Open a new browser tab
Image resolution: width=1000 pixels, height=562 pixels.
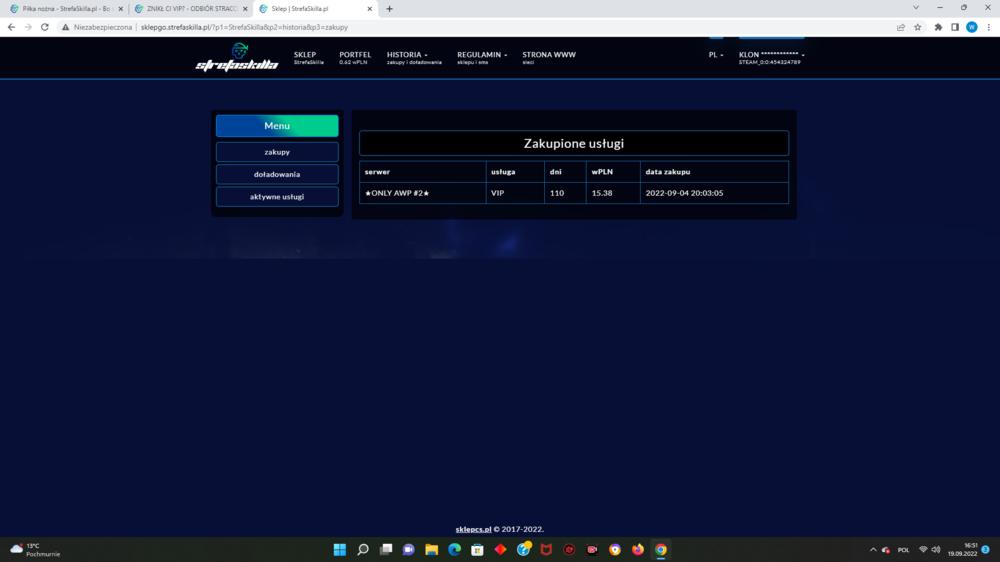click(390, 9)
